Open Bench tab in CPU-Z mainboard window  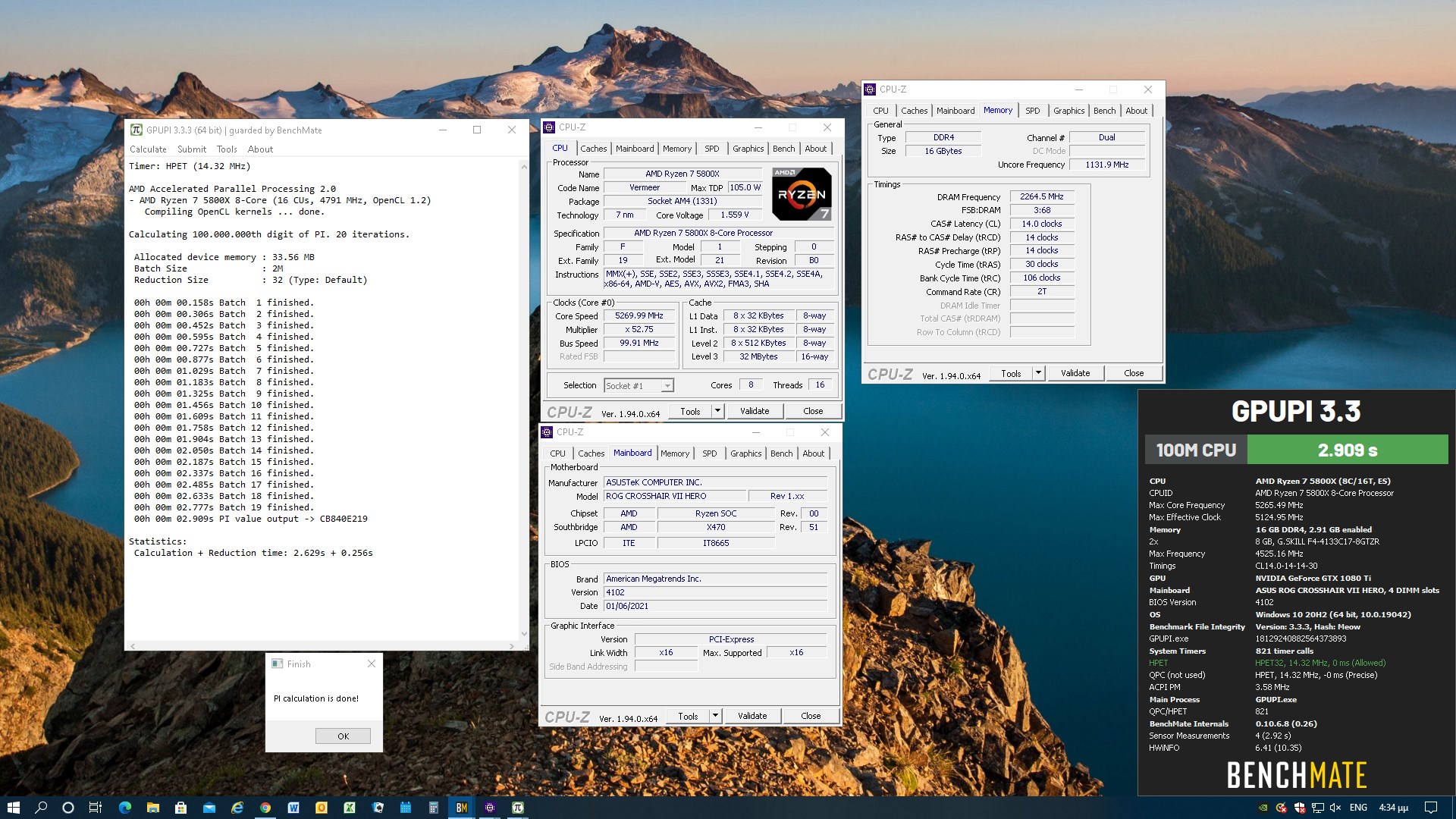click(781, 453)
